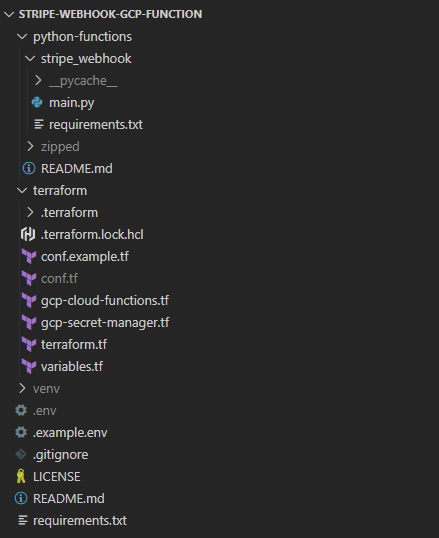
Task: Click the Terraform icon beside gcp-secret-manager.tf
Action: (x=29, y=322)
